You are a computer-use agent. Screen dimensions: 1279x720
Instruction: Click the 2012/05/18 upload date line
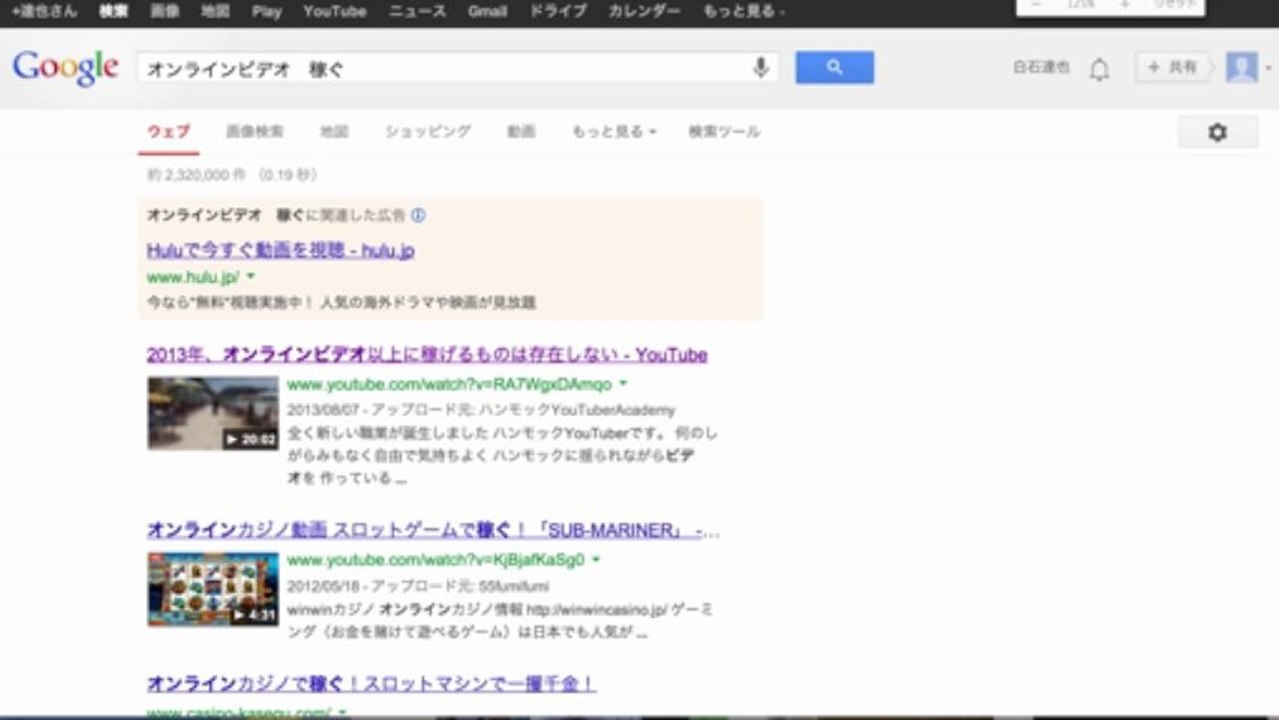point(417,586)
